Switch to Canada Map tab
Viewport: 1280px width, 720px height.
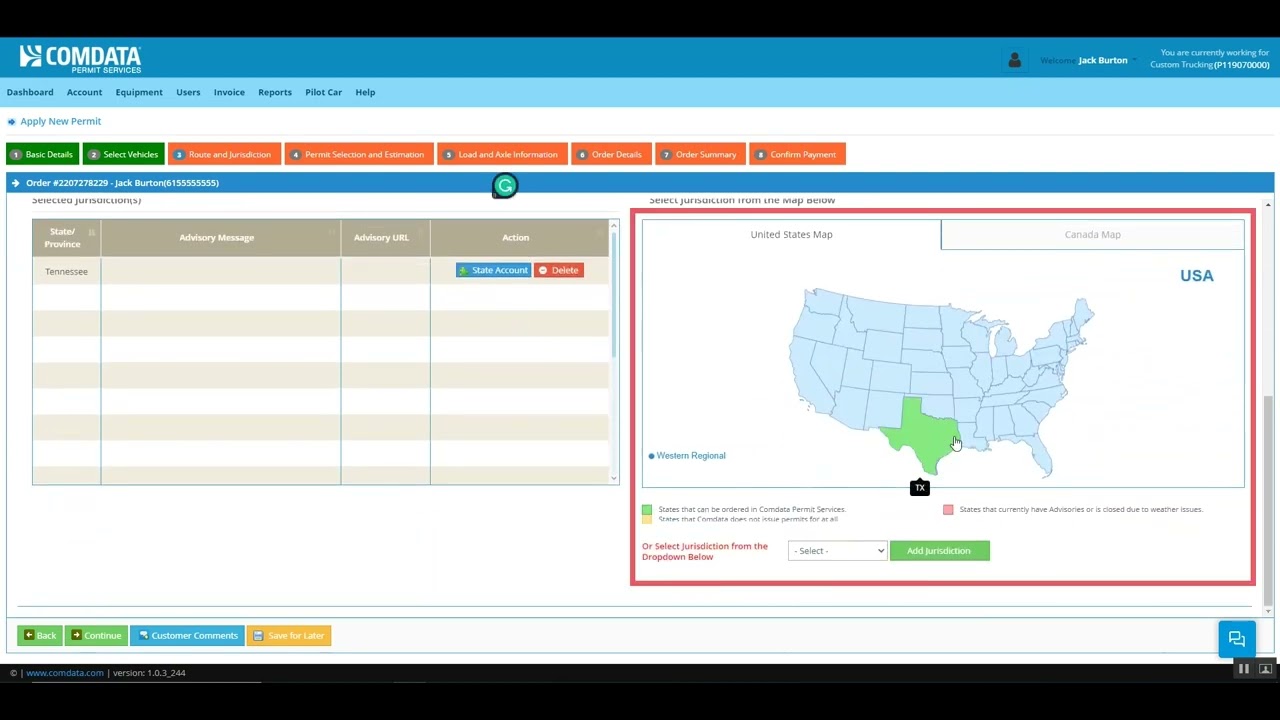click(1092, 235)
